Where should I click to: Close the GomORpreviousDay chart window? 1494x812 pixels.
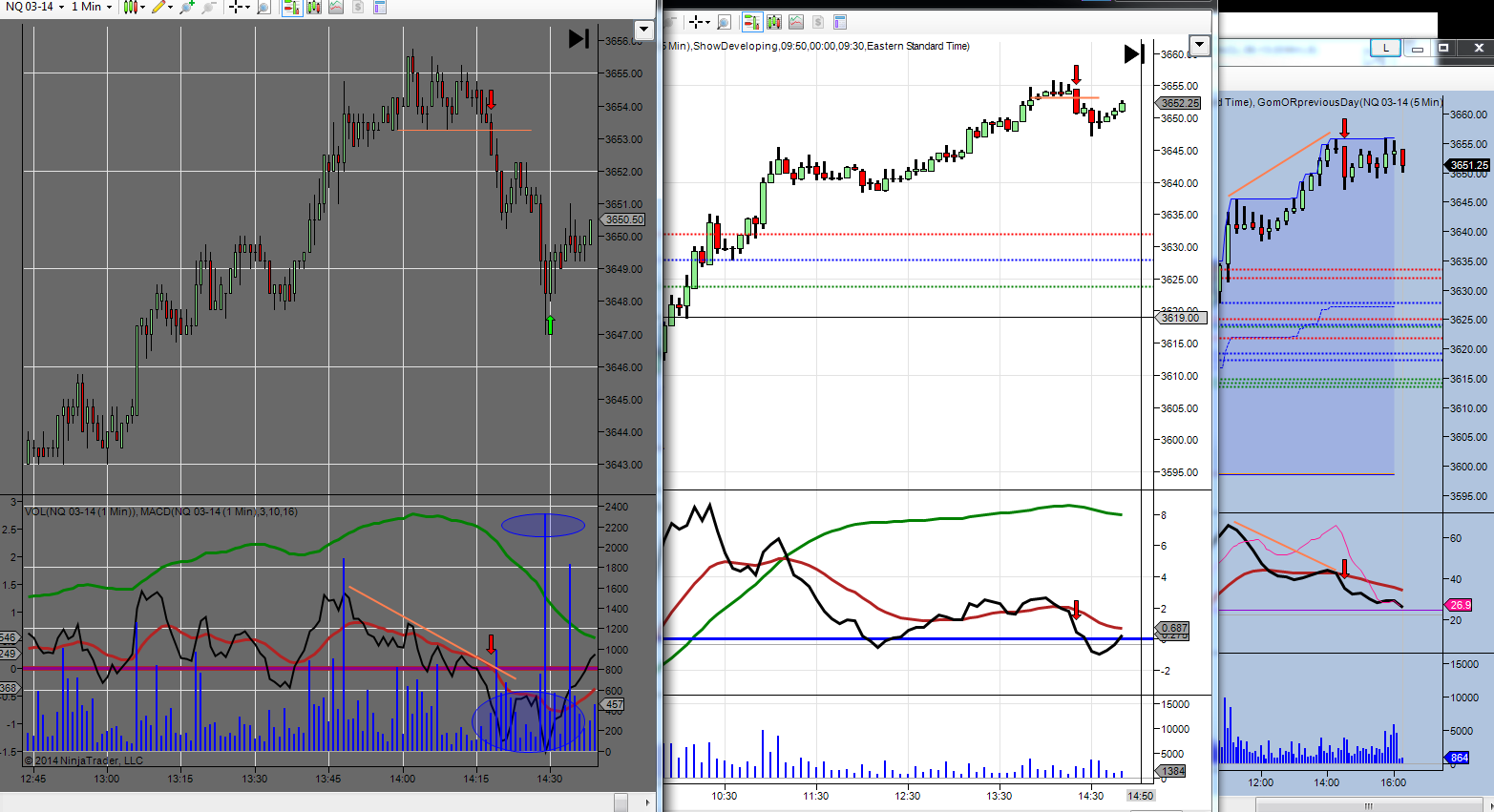point(1479,48)
